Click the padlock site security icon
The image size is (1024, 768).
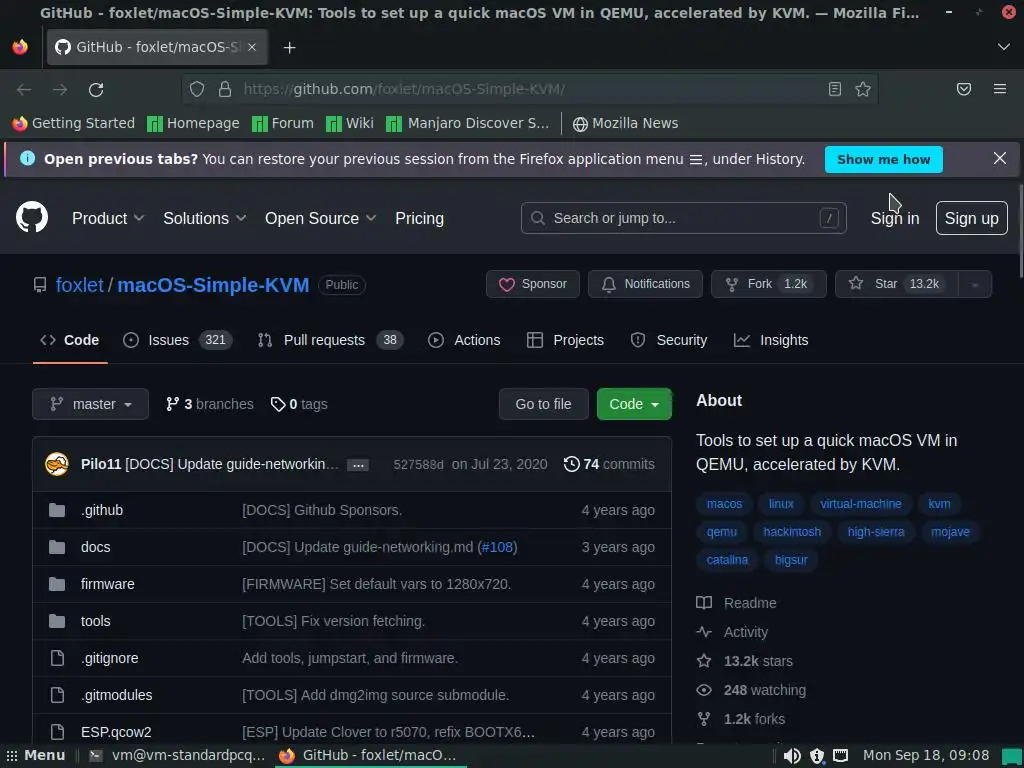click(x=225, y=89)
